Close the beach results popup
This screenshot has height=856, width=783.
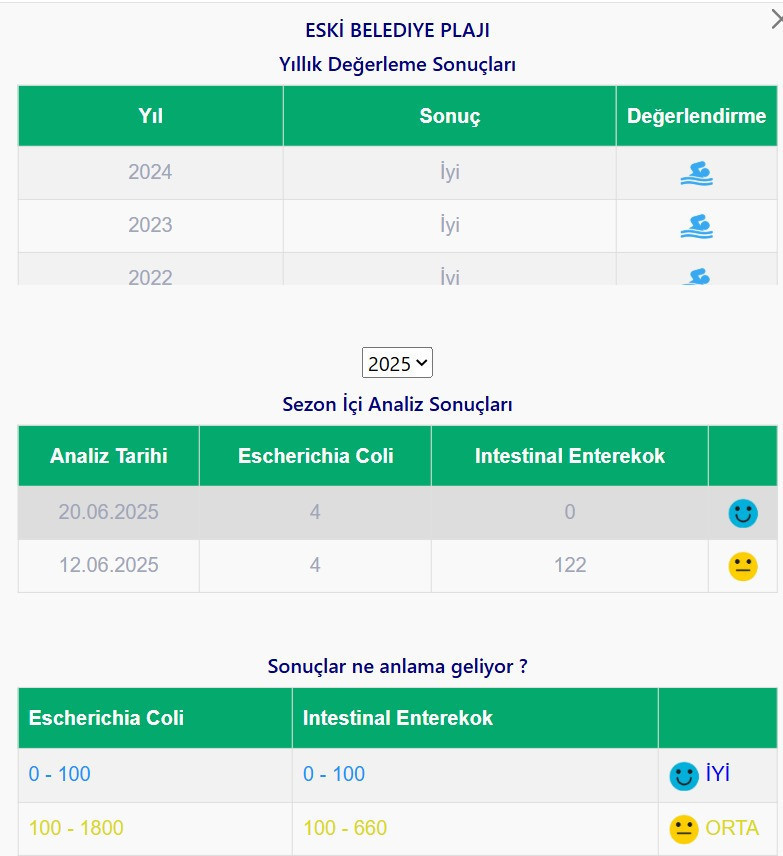pos(774,17)
